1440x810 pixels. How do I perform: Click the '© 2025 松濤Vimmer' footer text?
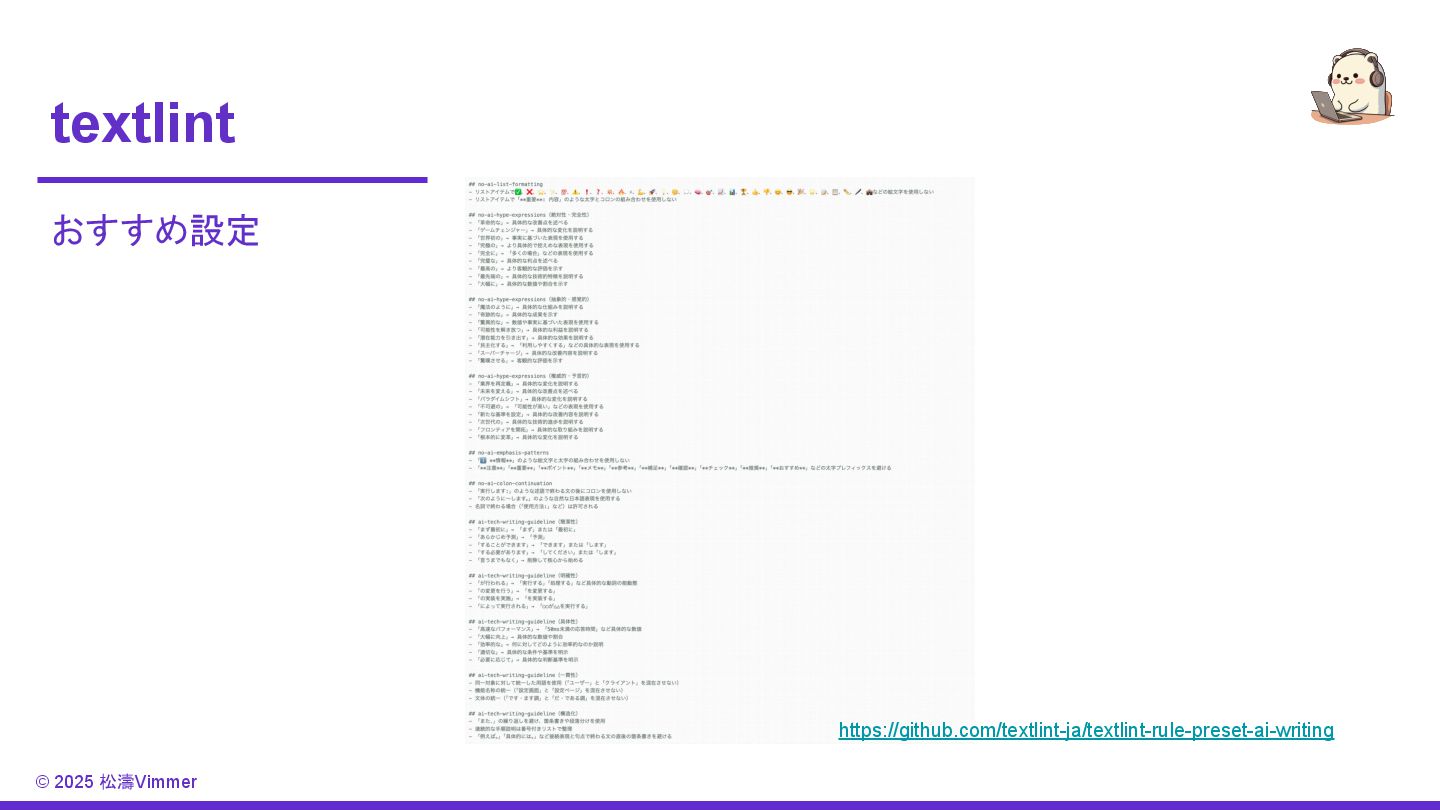(x=116, y=782)
